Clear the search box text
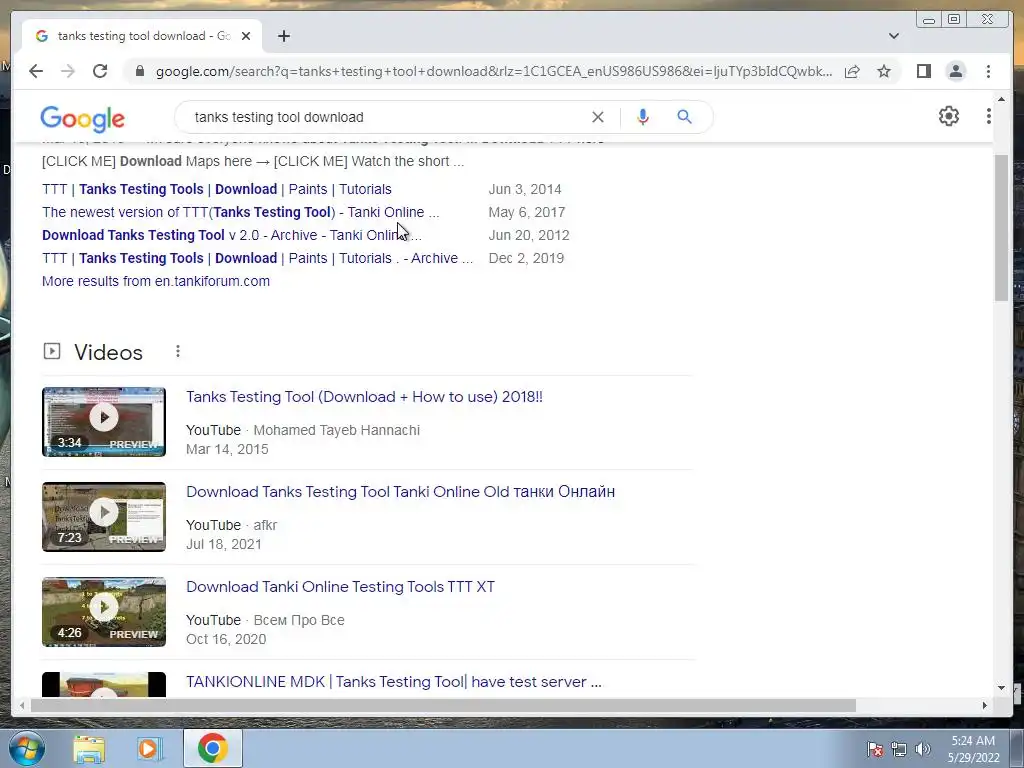This screenshot has height=768, width=1024. 598,117
